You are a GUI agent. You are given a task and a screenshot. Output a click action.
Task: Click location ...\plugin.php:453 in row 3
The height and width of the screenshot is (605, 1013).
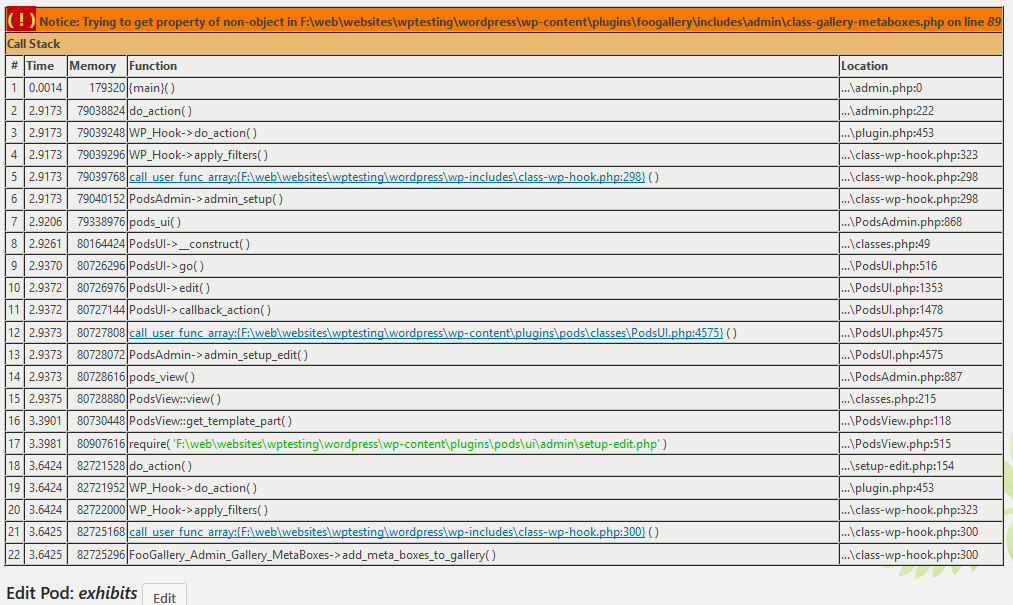click(x=888, y=133)
